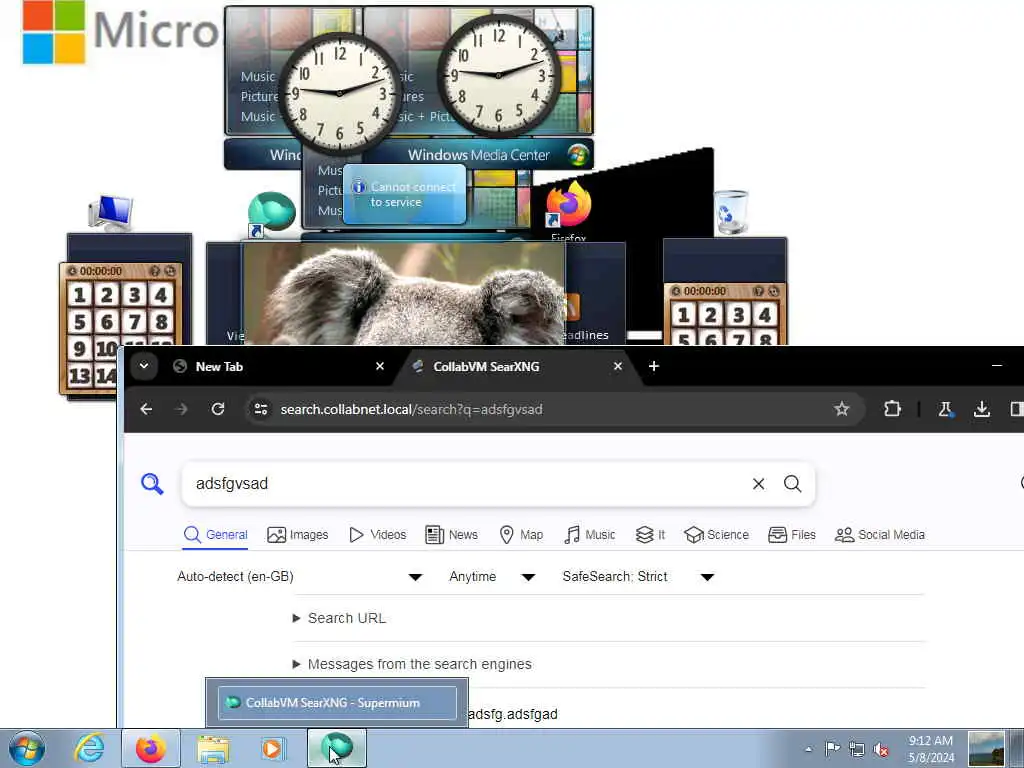
Task: Open the Firefox desktop shortcut
Action: pos(568,210)
